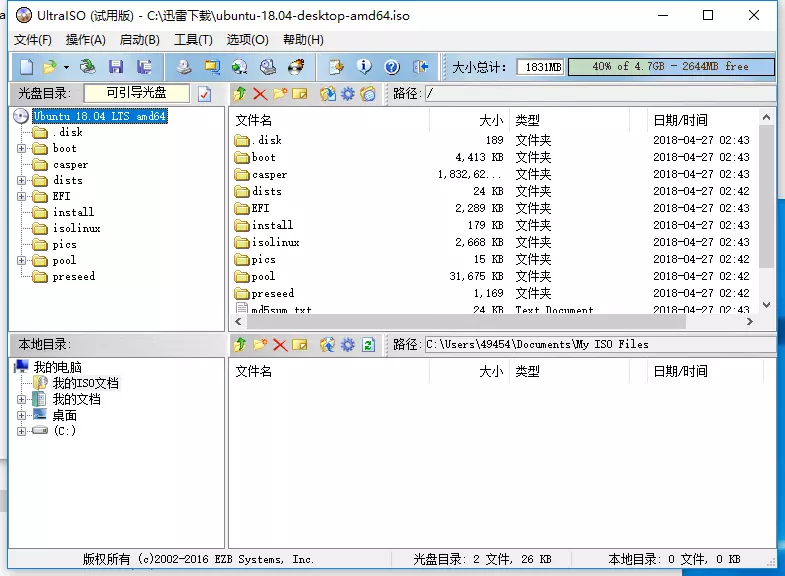The image size is (785, 576).
Task: Go up a level in the disc directory
Action: click(x=240, y=94)
